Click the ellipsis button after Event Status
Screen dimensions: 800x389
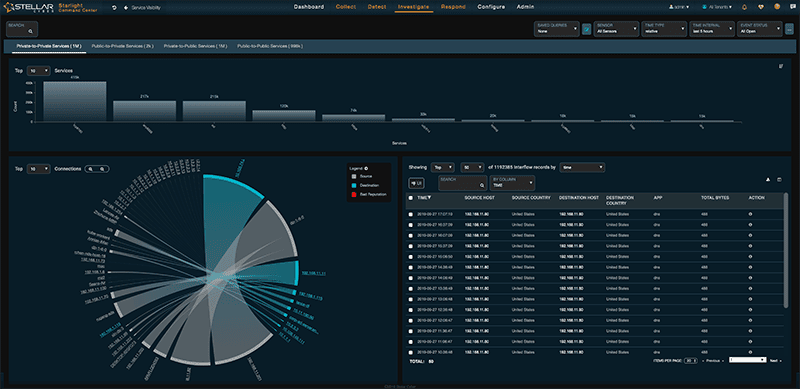click(789, 29)
